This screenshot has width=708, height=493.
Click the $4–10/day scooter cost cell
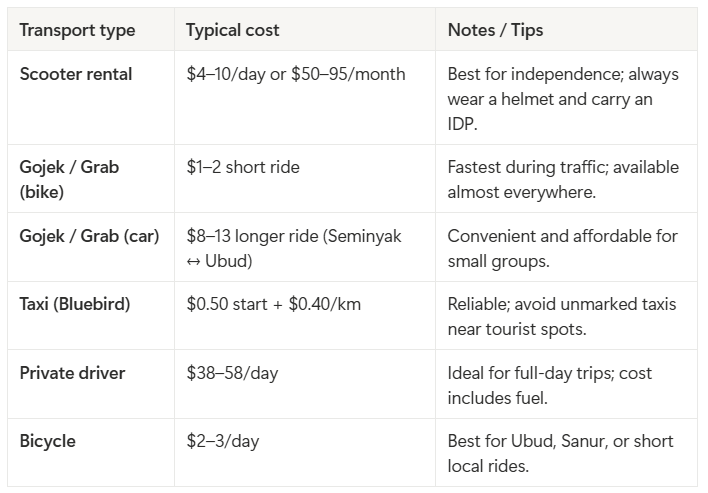coord(296,75)
